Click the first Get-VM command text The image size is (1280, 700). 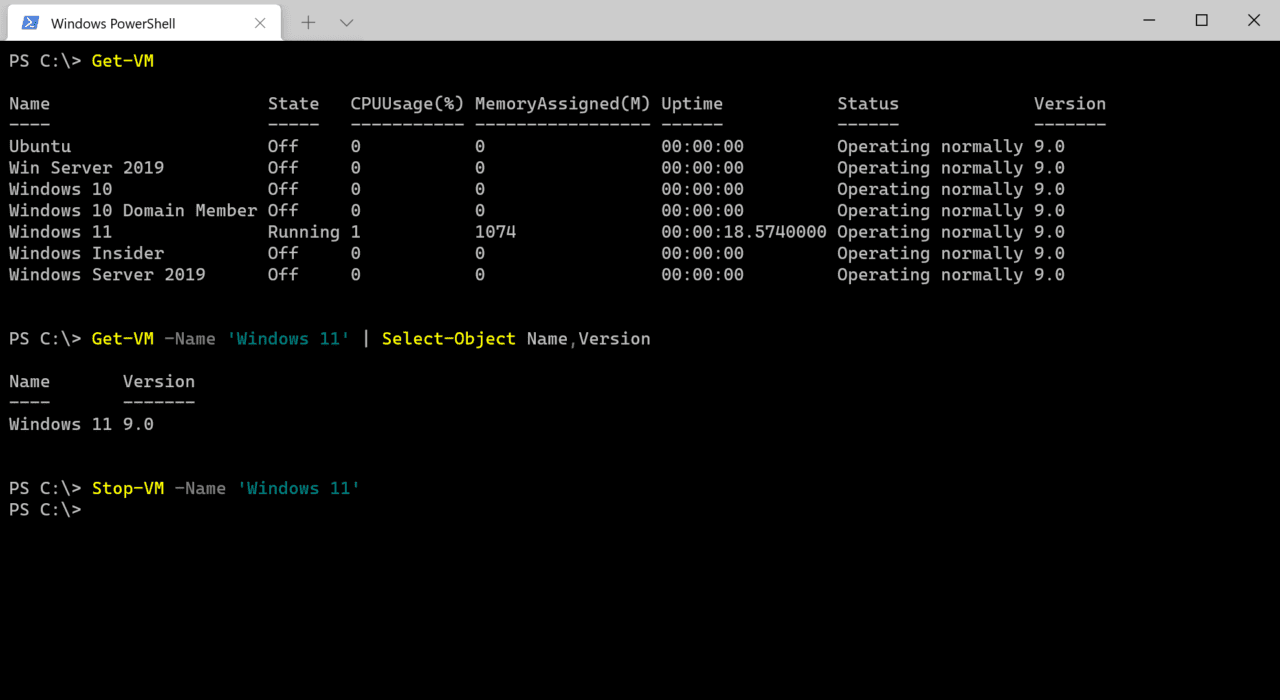[x=123, y=61]
